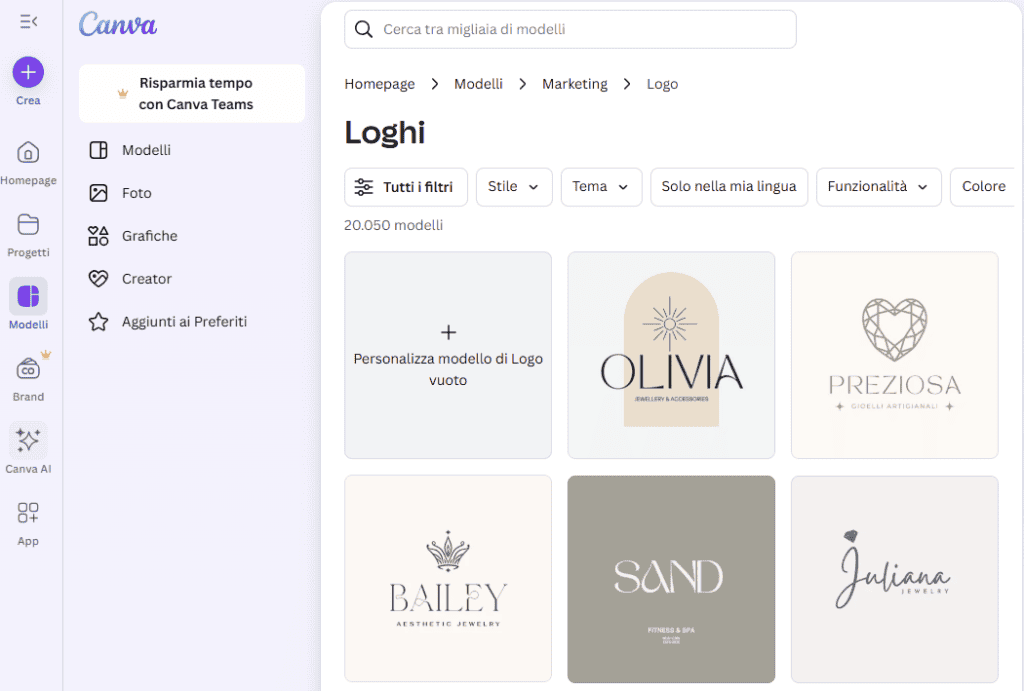The image size is (1024, 691).
Task: Open the Funzionalità dropdown
Action: pos(878,187)
